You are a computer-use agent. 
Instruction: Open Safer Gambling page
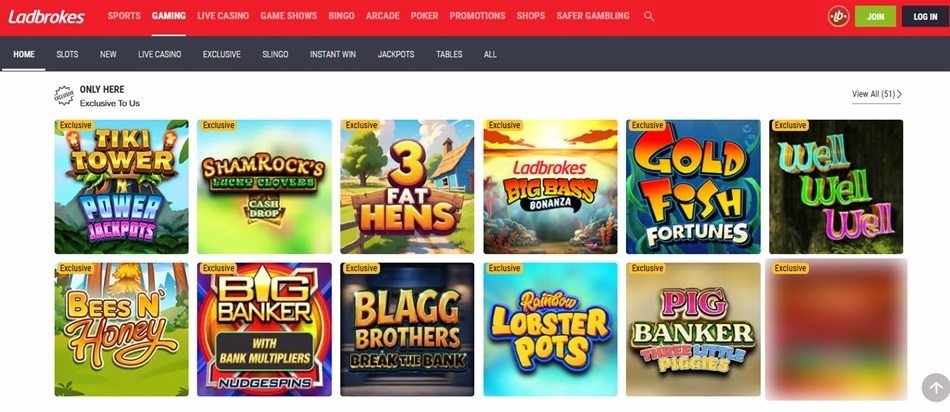(593, 16)
